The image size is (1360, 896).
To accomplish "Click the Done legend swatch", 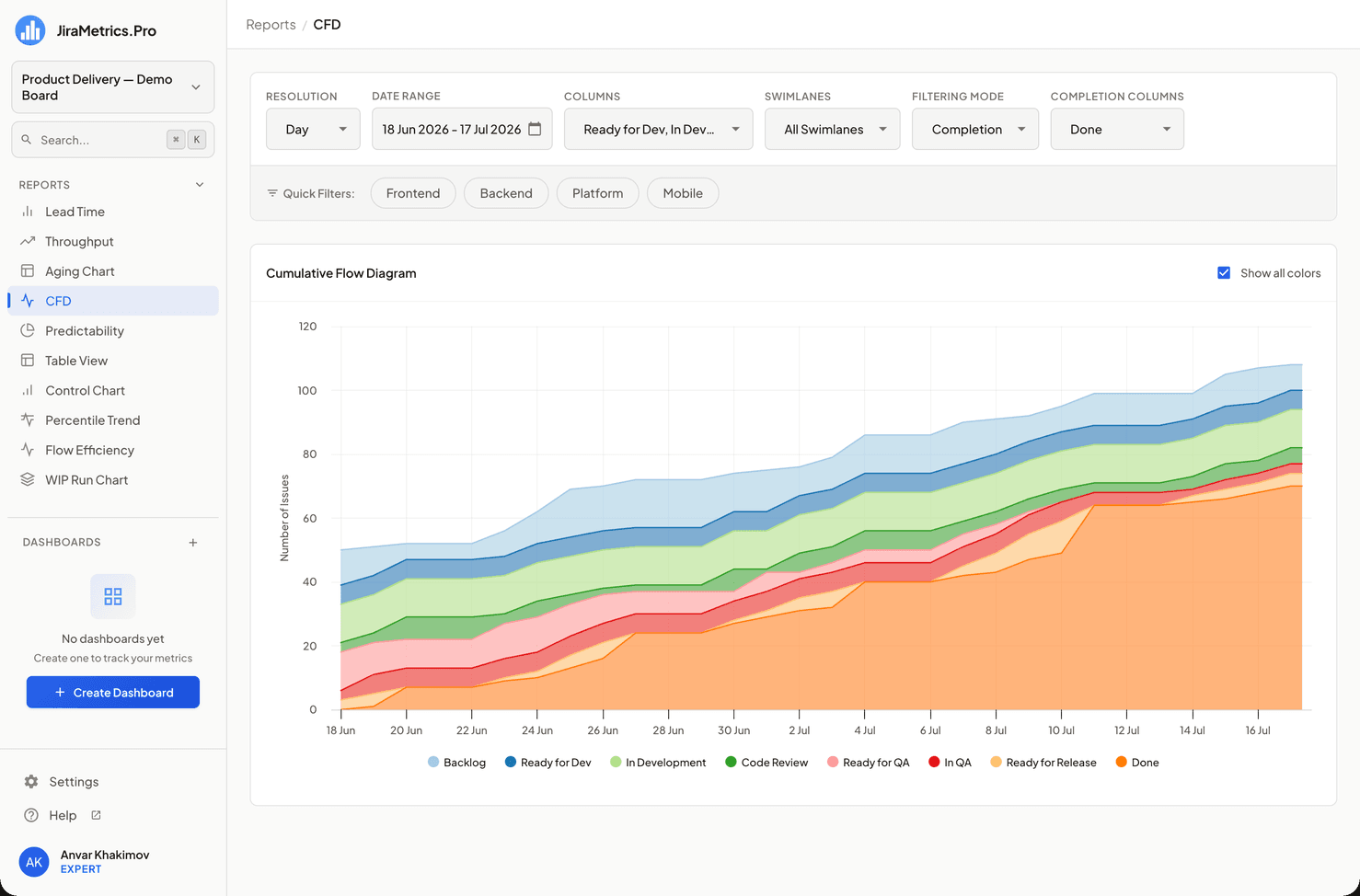I will pos(1122,762).
